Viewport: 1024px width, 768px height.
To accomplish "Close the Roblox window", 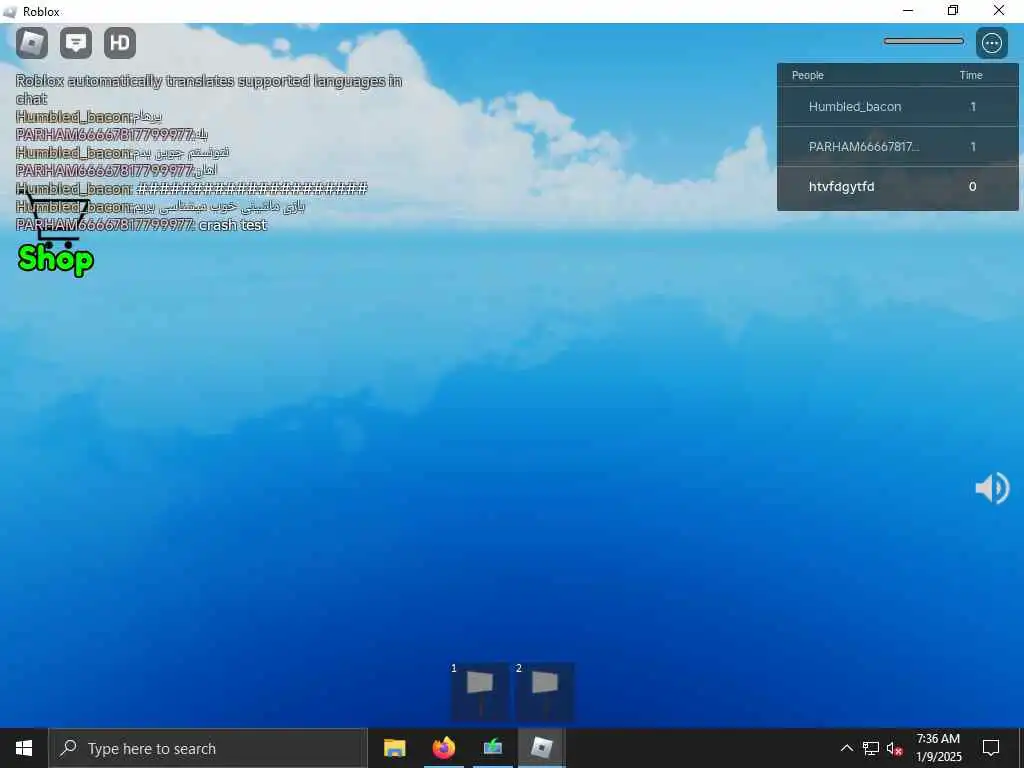I will [x=999, y=10].
